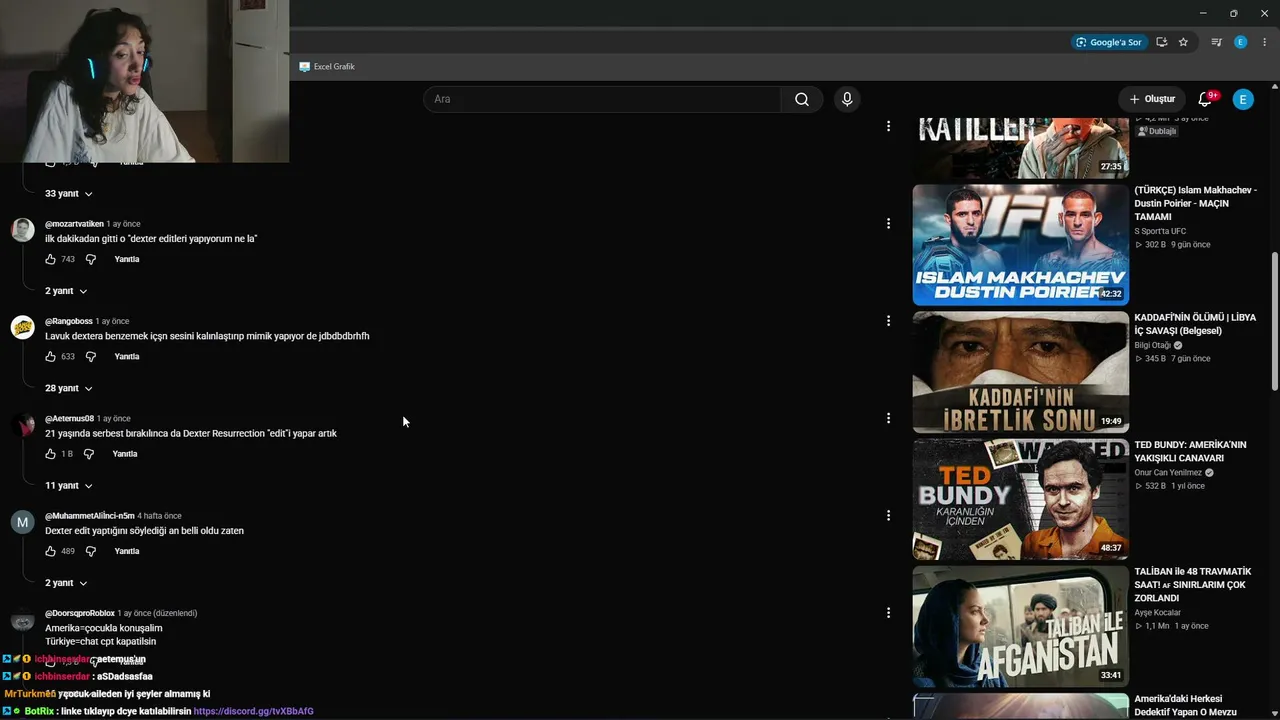Open Kaddafi'nin İbretlik Sonu video thumbnail
This screenshot has height=720, width=1280.
[x=1020, y=372]
